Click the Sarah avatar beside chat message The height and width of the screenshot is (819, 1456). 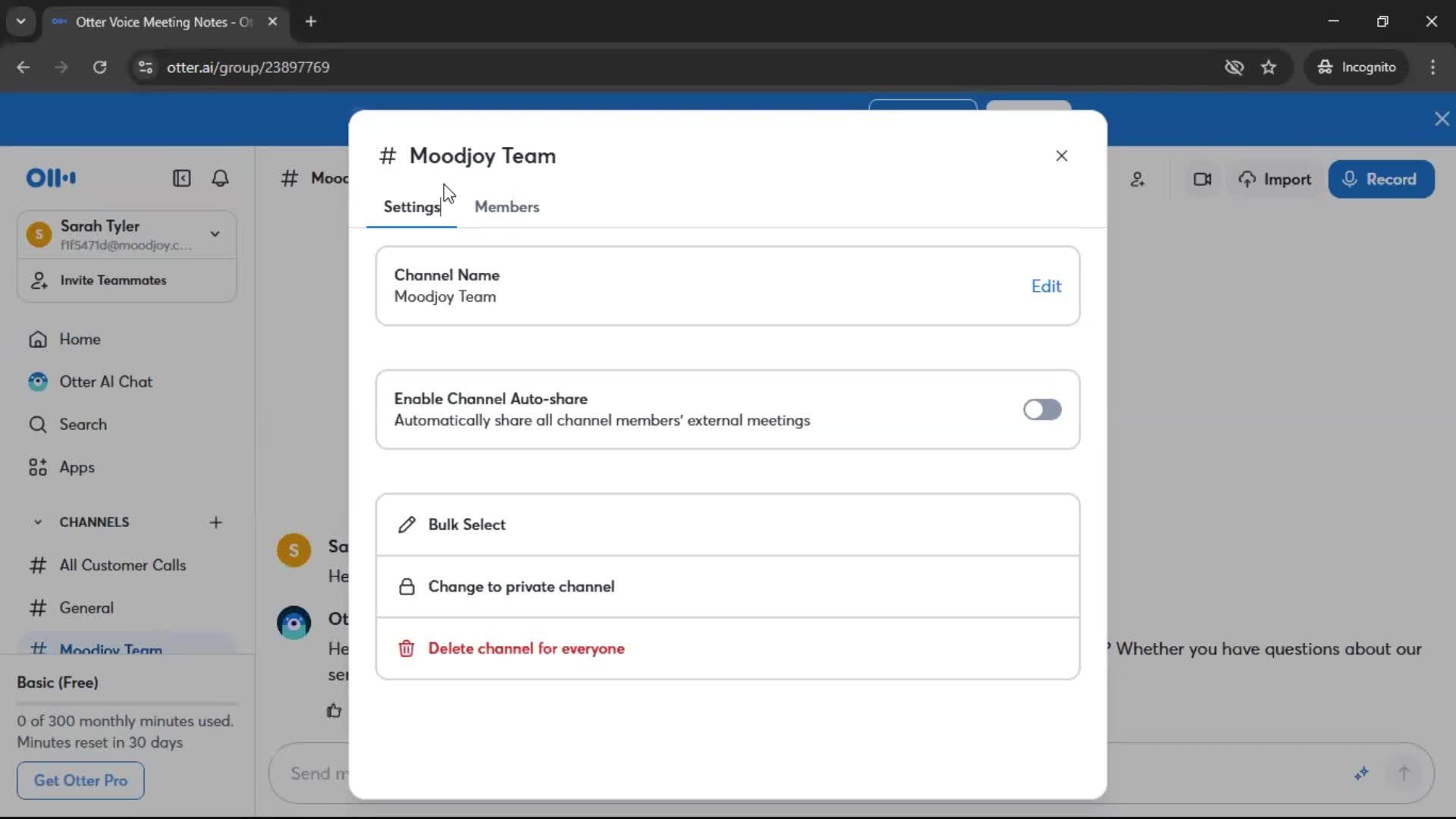293,550
